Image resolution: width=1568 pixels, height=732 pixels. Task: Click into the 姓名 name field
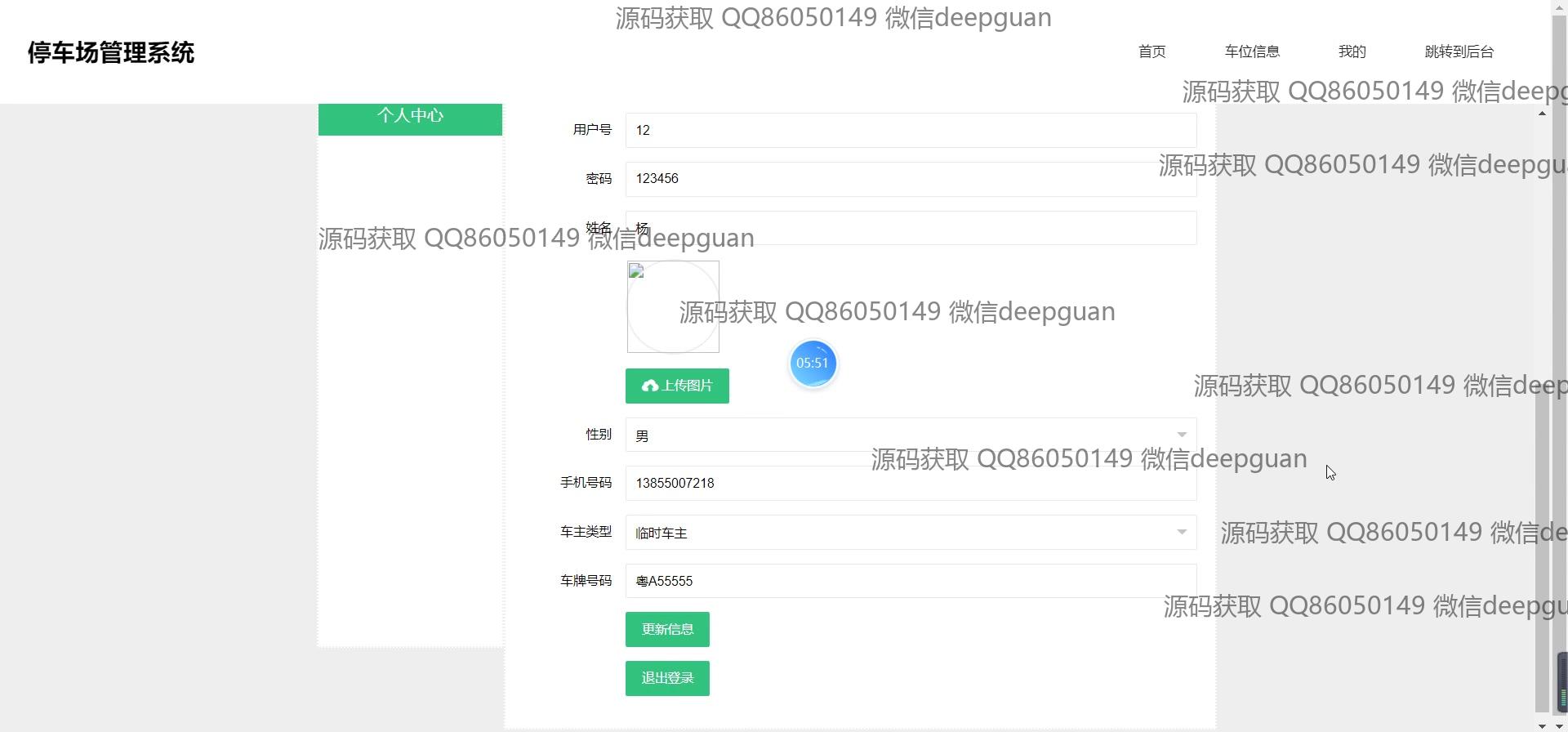pyautogui.click(x=911, y=228)
